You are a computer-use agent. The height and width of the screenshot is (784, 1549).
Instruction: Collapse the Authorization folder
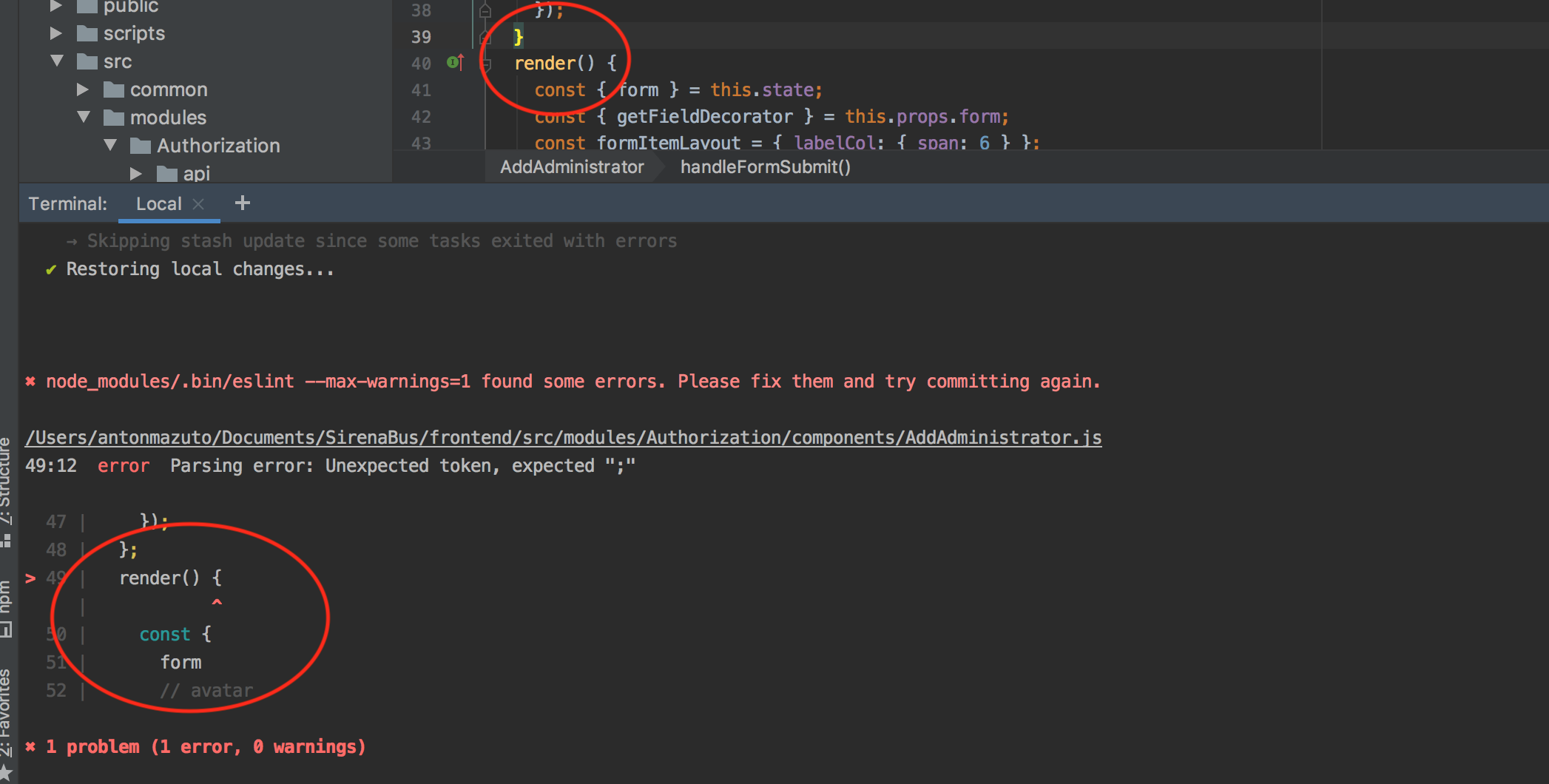(110, 145)
